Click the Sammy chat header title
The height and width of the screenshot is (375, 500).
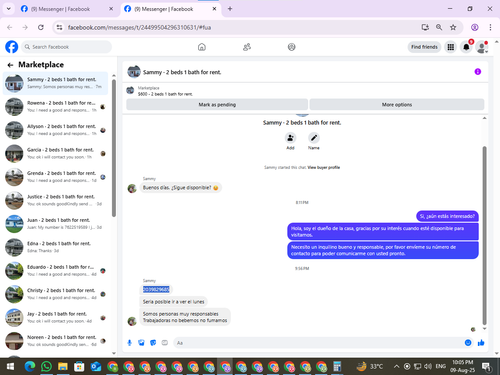(182, 72)
